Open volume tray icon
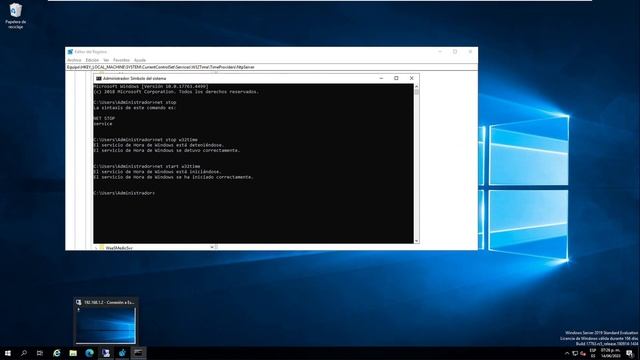The height and width of the screenshot is (360, 640). (583, 353)
